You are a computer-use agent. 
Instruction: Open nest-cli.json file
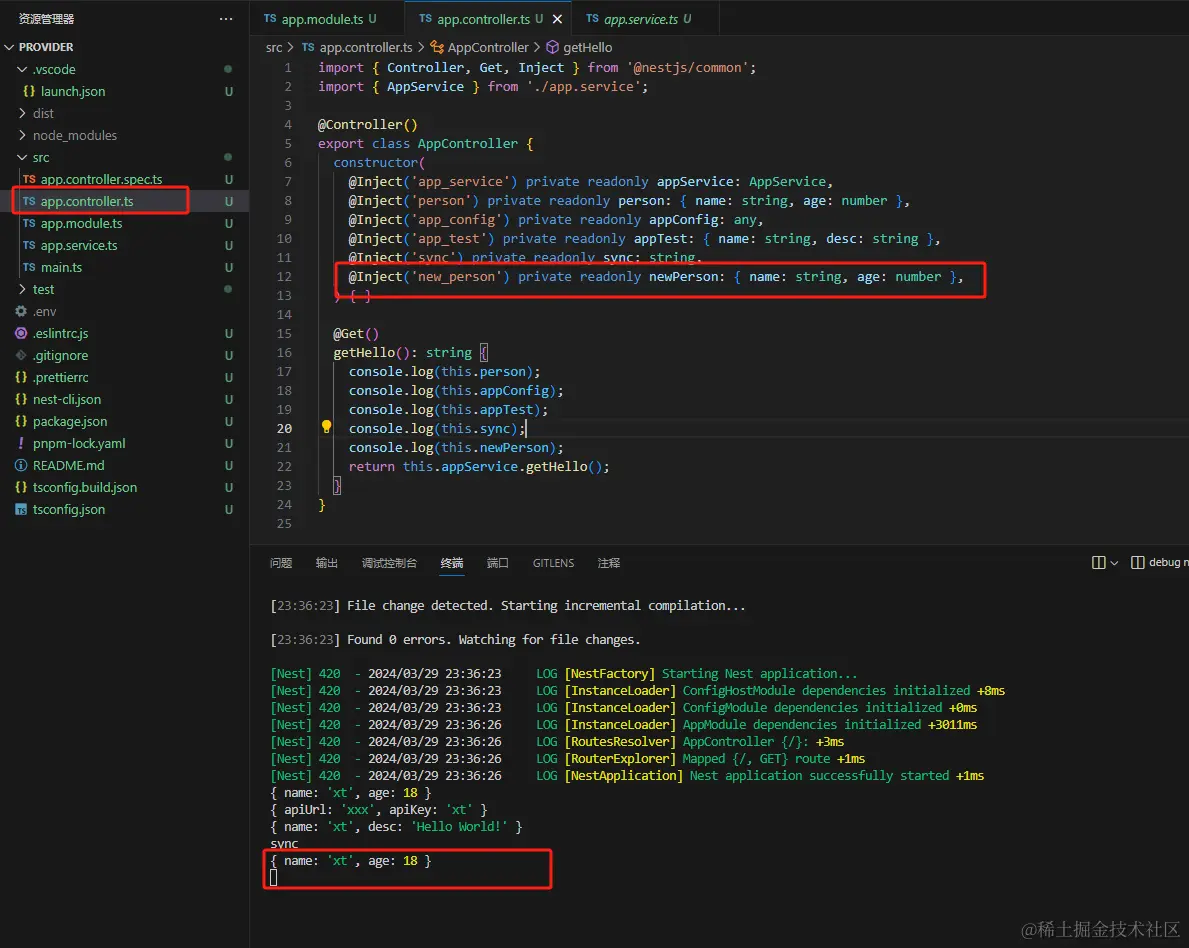[67, 399]
